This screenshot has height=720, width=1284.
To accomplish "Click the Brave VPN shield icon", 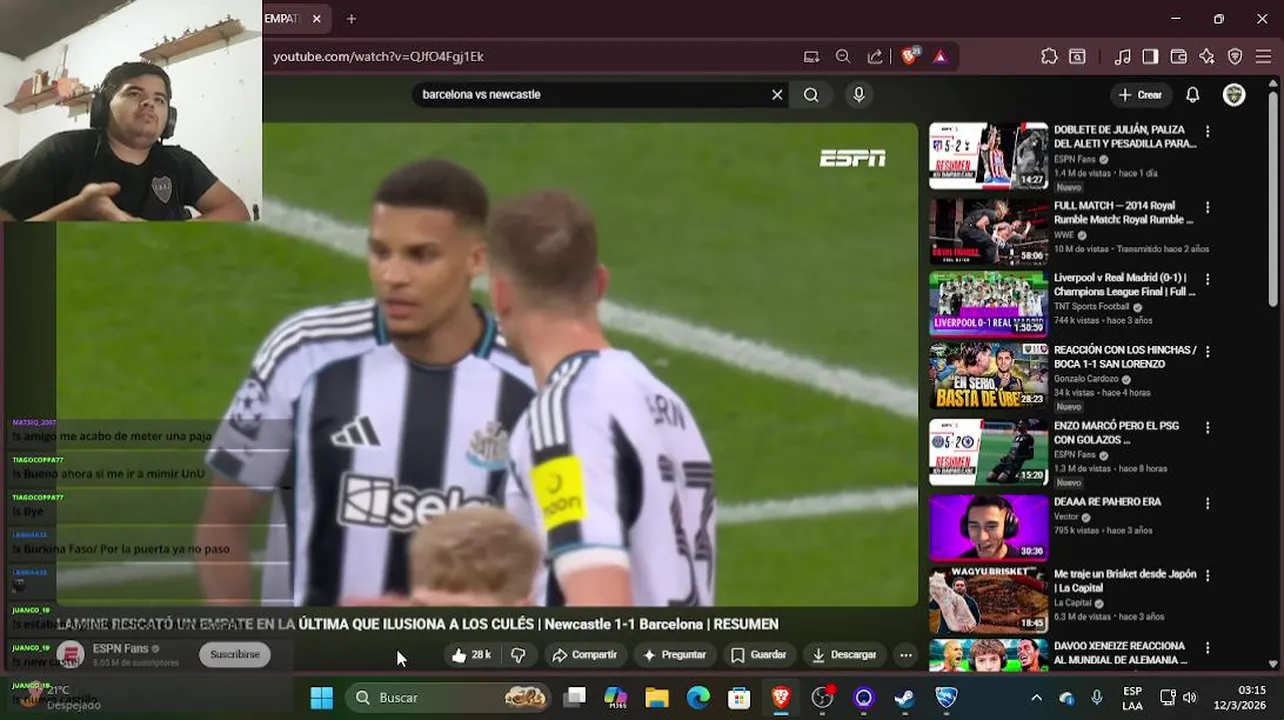I will tap(1235, 57).
